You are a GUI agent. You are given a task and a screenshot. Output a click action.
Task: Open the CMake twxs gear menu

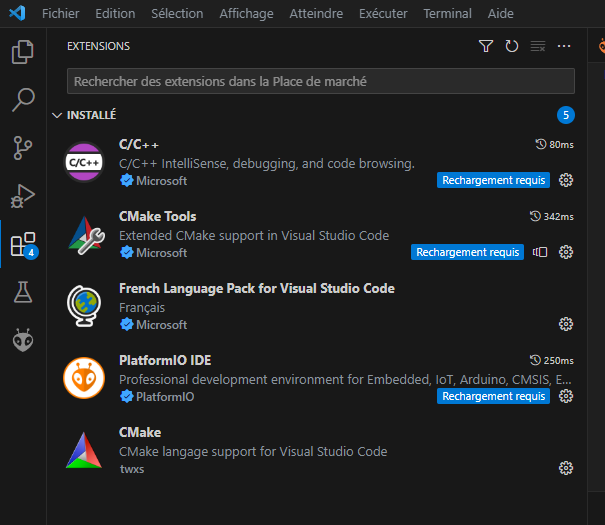pos(566,468)
